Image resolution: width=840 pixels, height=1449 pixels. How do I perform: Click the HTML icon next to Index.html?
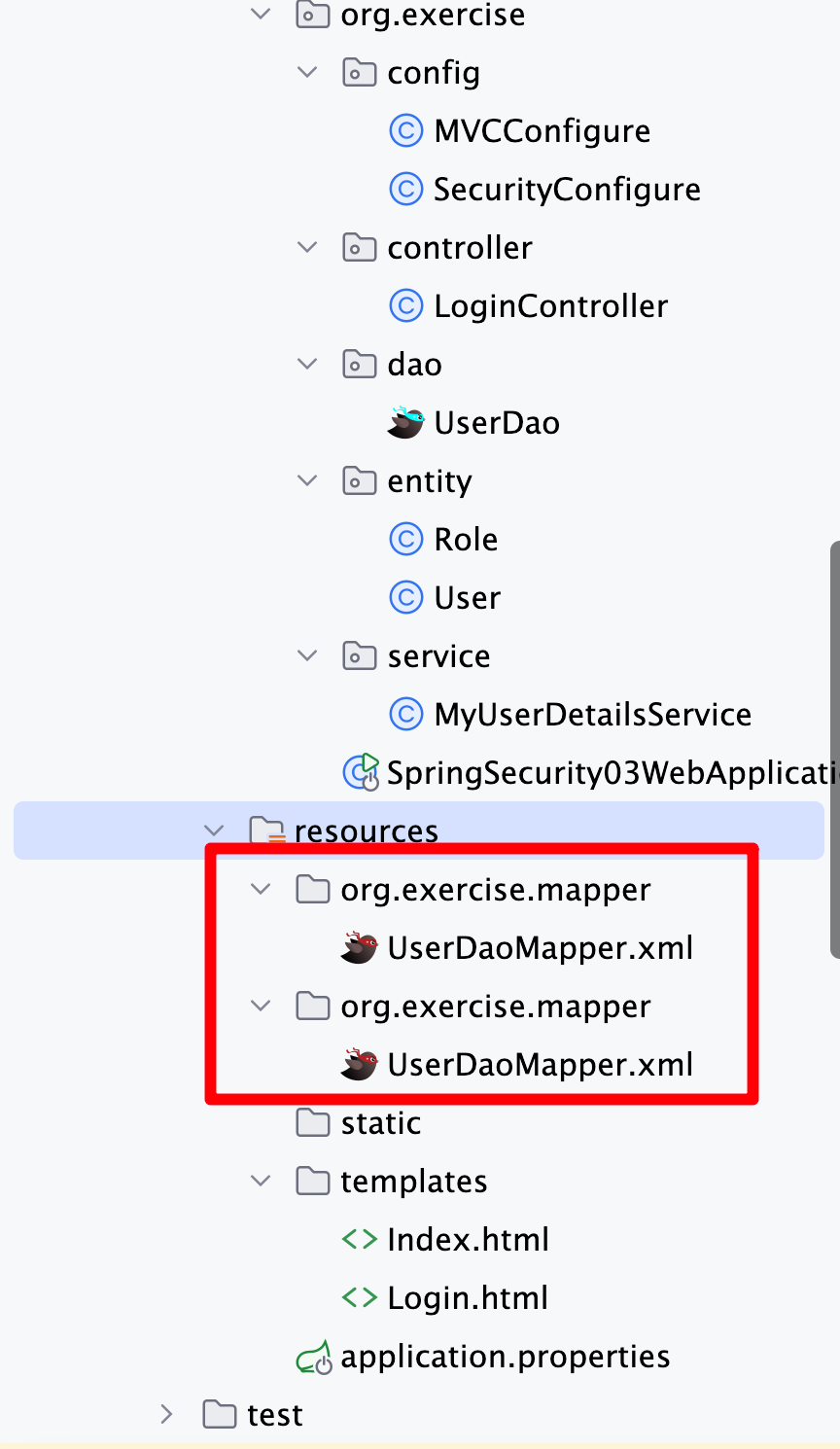point(360,1239)
